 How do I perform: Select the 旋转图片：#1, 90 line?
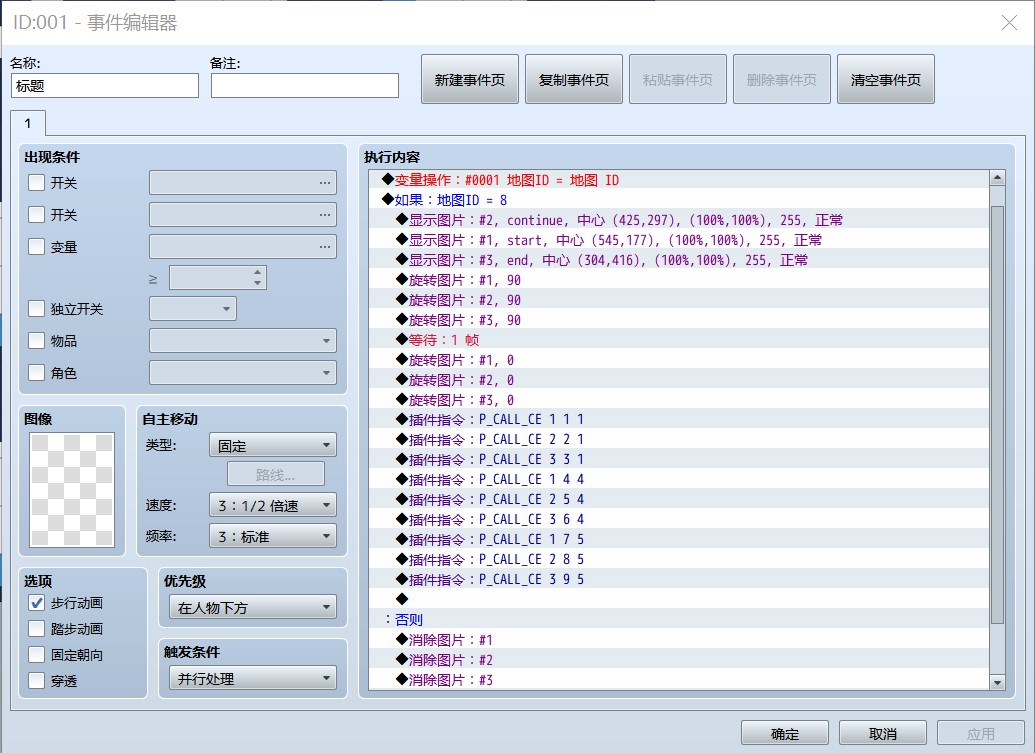click(x=679, y=280)
